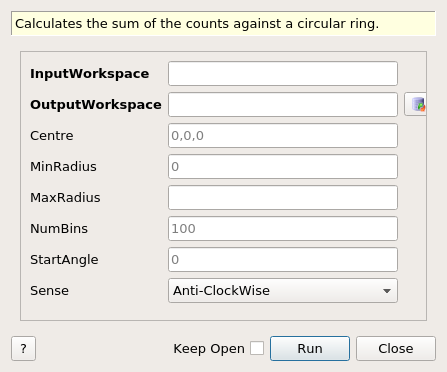This screenshot has width=447, height=372.
Task: Click the Sense label
Action: (49, 291)
